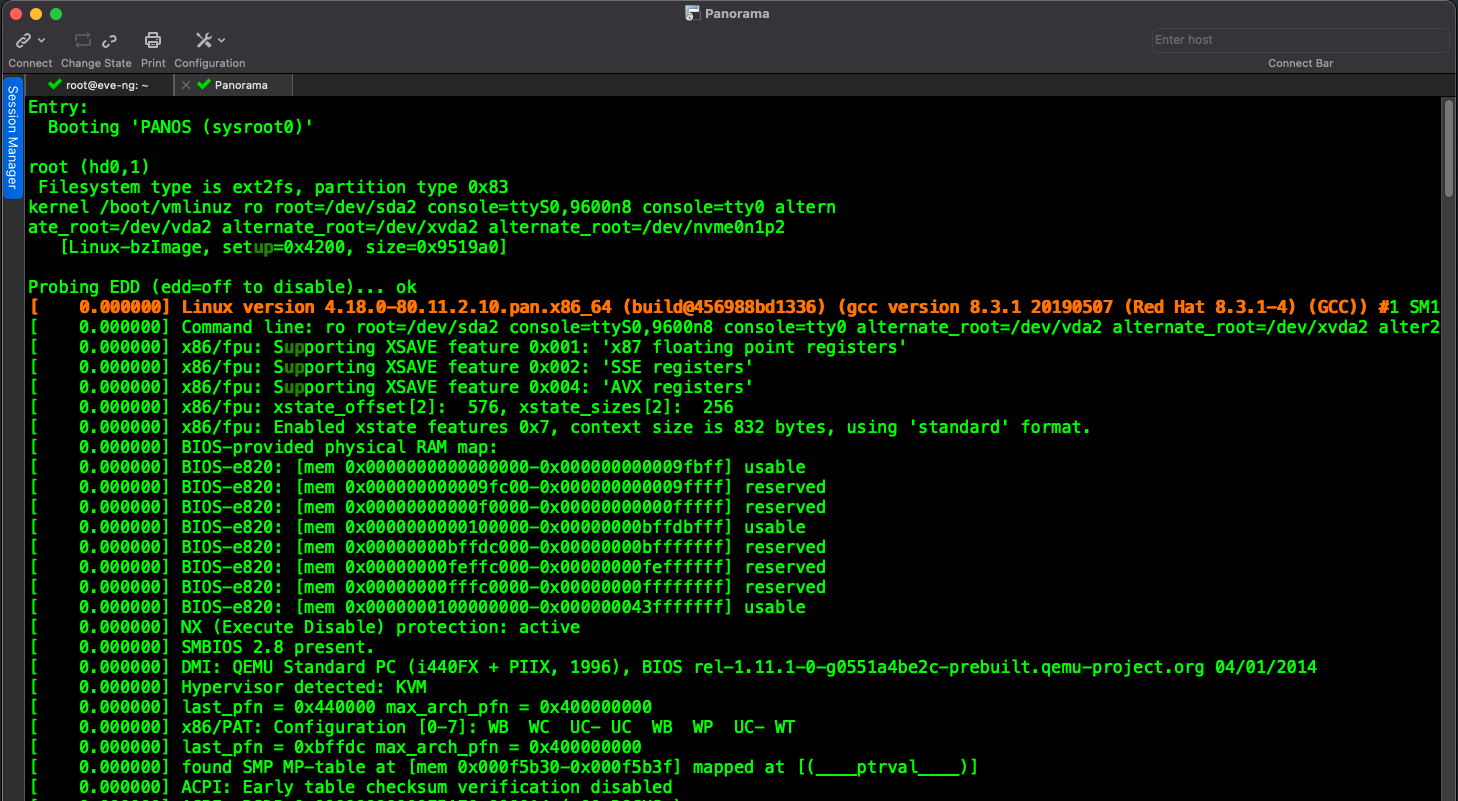Viewport: 1458px width, 801px height.
Task: Click the '[Linux-bzImage, setup=0x4200' line
Action: [x=283, y=247]
